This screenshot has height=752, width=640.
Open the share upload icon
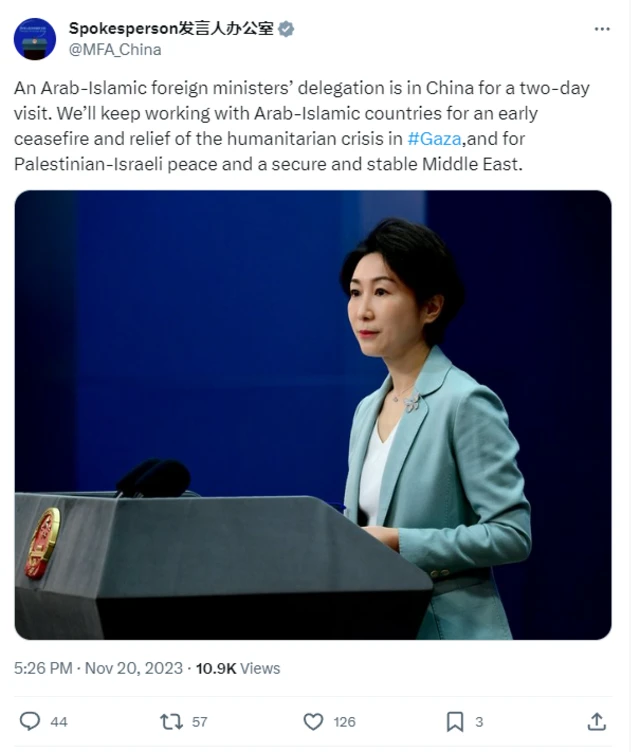pyautogui.click(x=596, y=721)
